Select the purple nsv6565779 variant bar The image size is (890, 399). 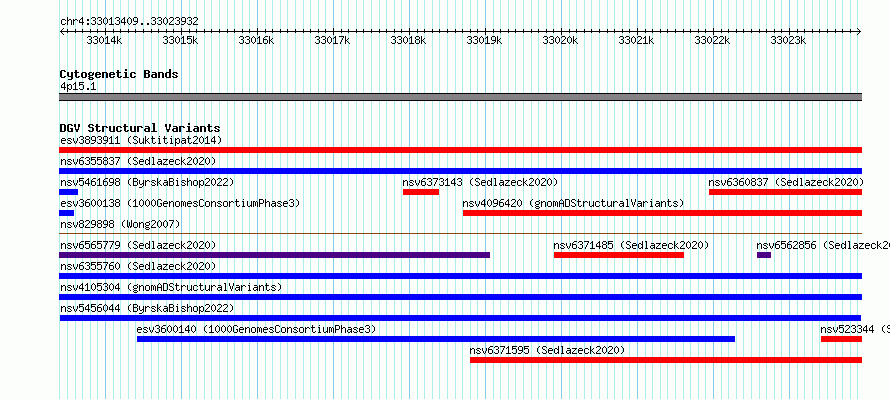(274, 255)
